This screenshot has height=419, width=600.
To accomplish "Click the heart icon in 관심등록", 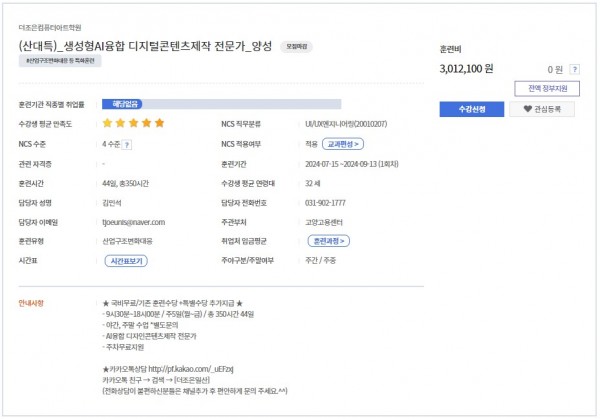I will point(528,109).
